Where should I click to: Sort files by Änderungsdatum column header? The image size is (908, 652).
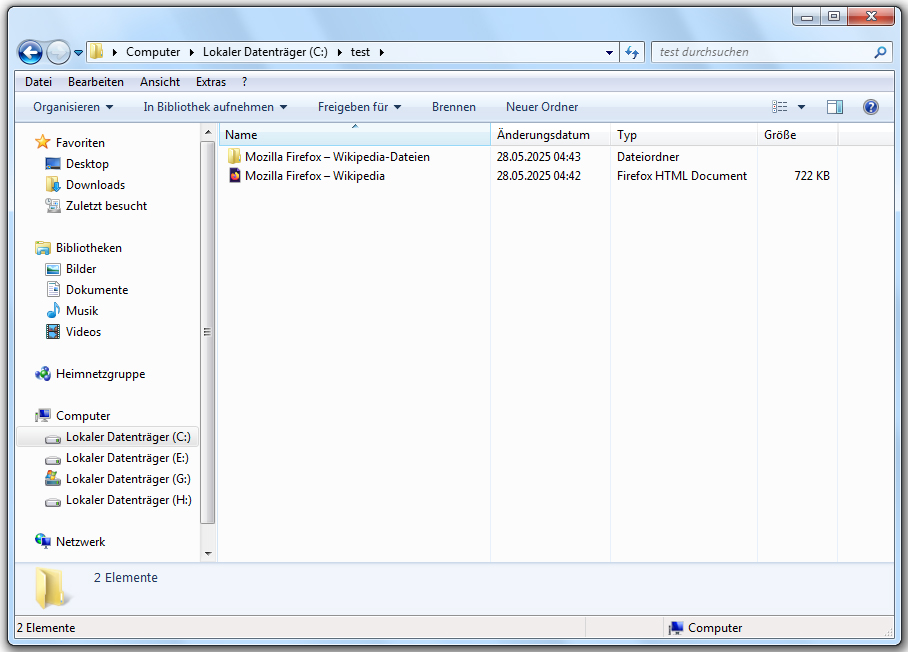point(543,135)
